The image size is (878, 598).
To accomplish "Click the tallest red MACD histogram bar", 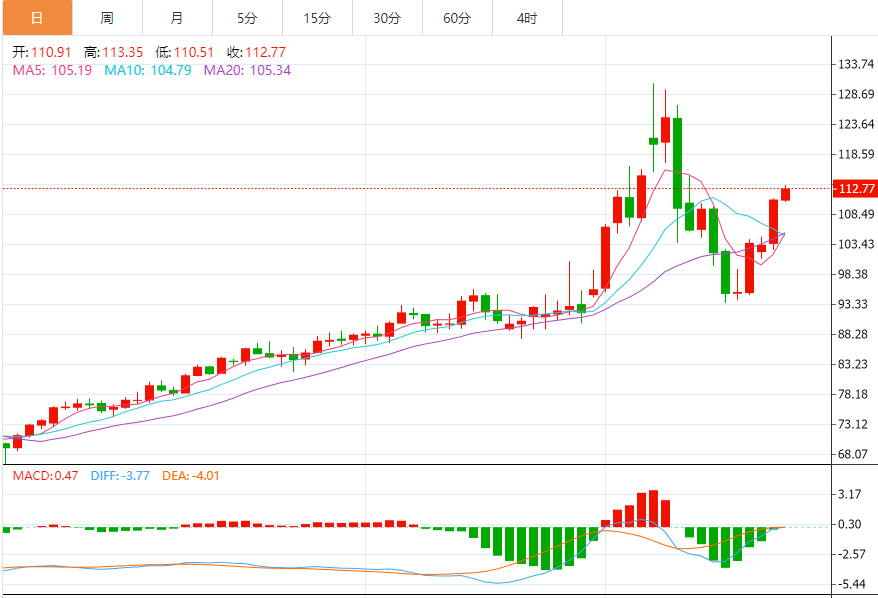I will tap(653, 508).
